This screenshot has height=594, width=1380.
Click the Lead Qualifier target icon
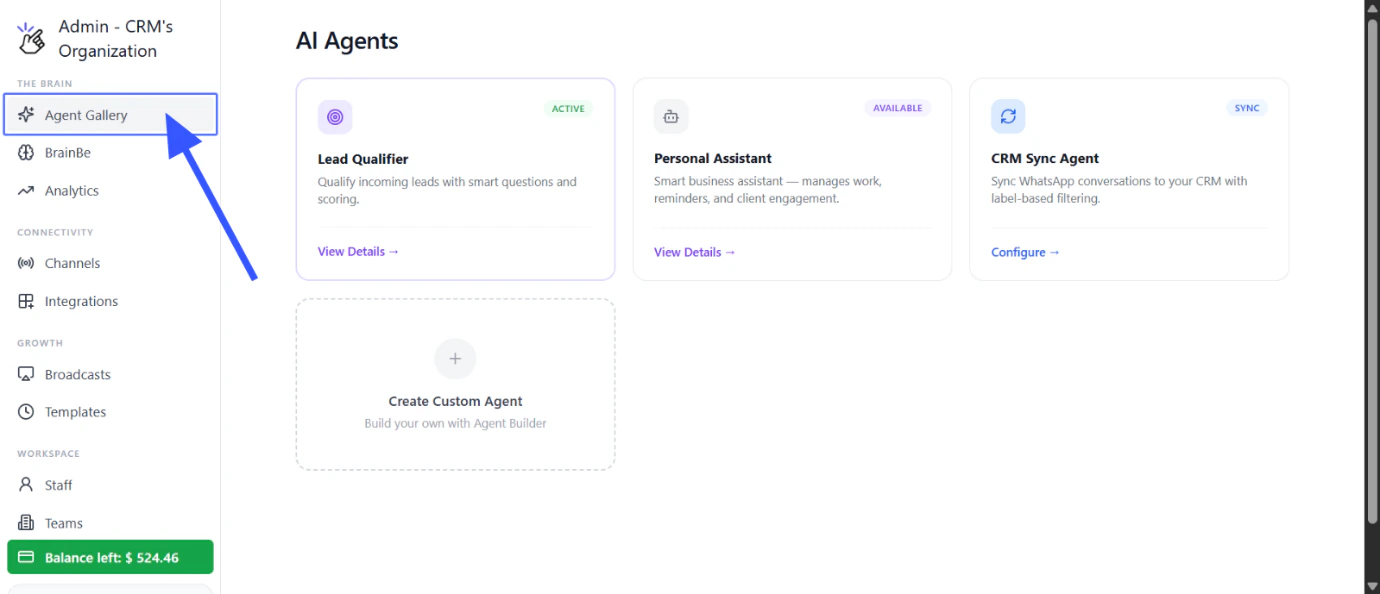click(x=335, y=117)
